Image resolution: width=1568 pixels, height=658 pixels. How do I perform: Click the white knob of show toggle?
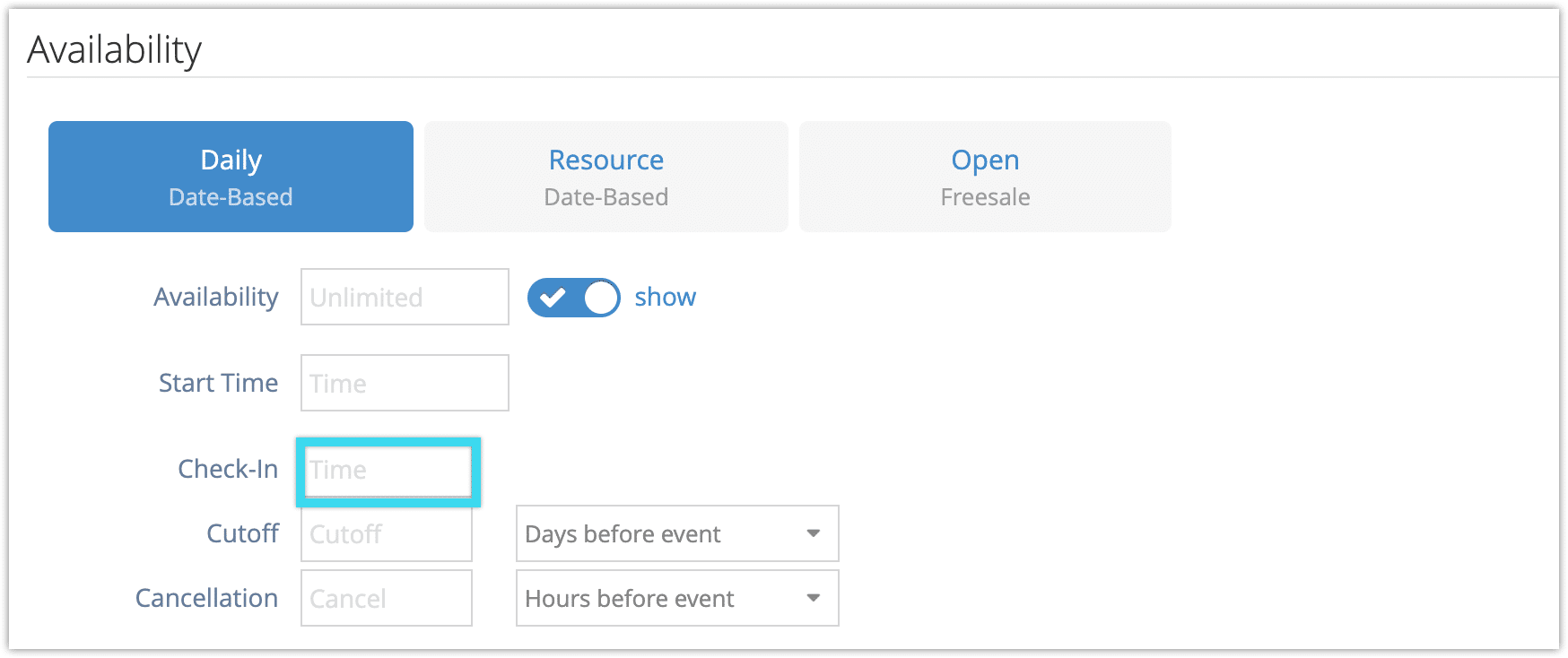point(601,298)
